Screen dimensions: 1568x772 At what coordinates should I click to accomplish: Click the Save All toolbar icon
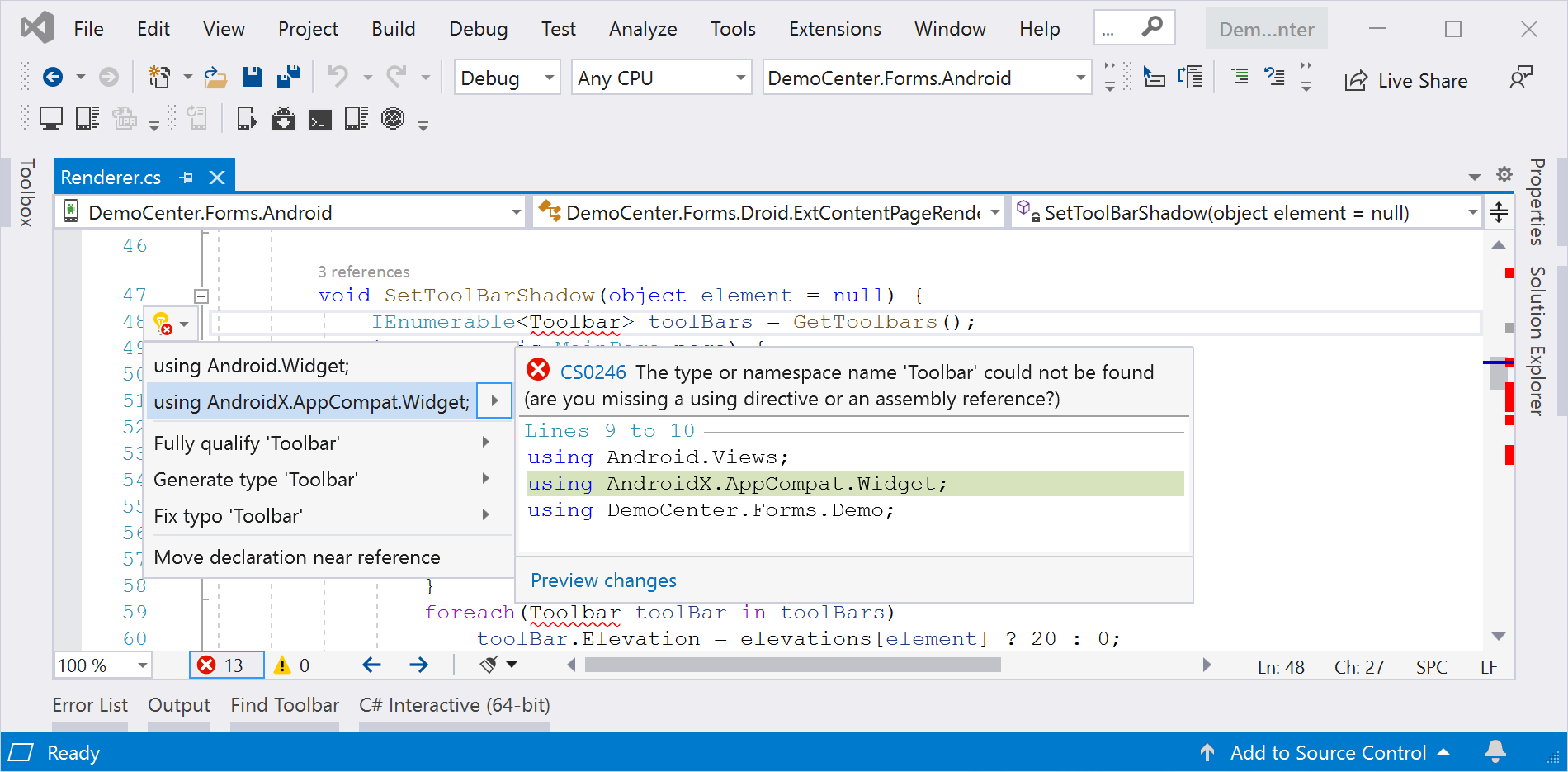pos(289,78)
